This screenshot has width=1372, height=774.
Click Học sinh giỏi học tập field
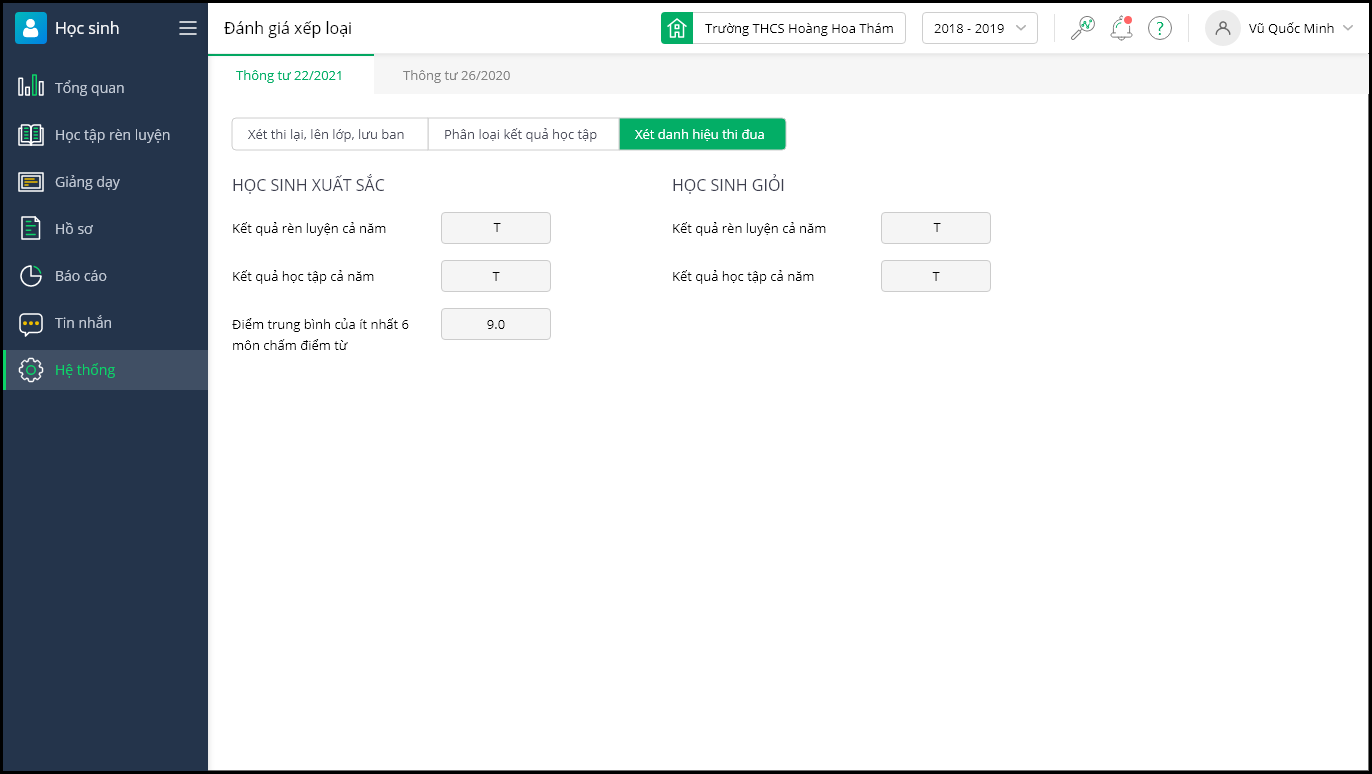pos(936,276)
